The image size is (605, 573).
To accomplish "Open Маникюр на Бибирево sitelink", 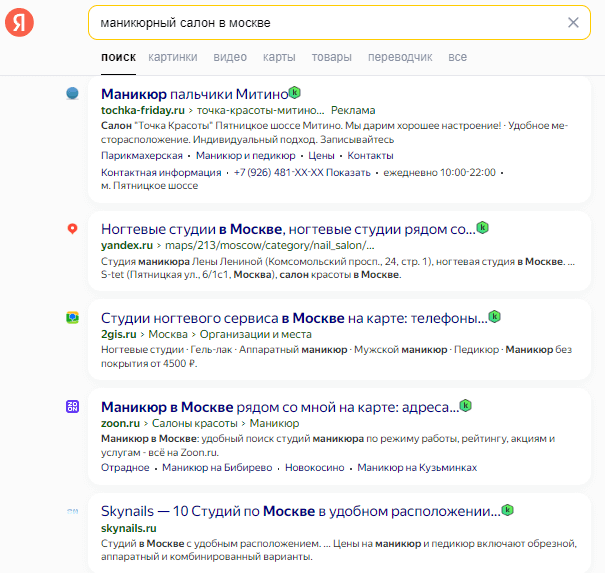I will 217,468.
